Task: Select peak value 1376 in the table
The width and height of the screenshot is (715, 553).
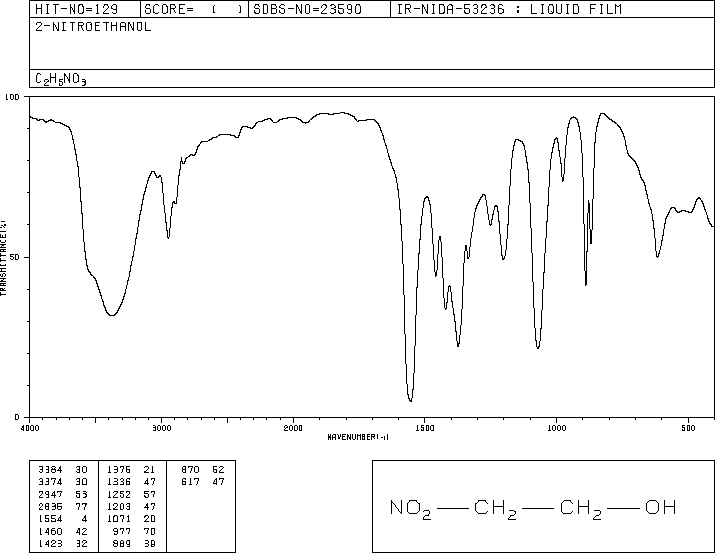Action: pyautogui.click(x=119, y=470)
